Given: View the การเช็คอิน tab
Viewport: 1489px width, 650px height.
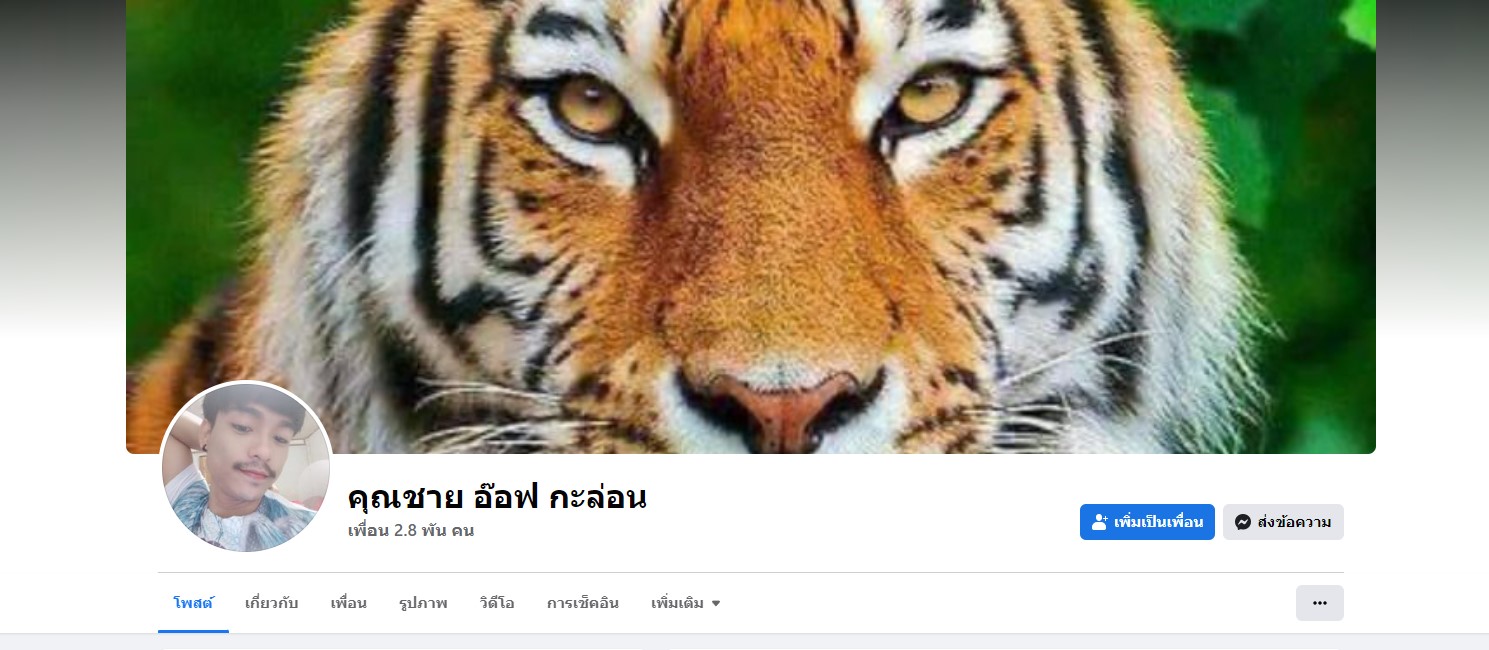Looking at the screenshot, I should coord(583,603).
